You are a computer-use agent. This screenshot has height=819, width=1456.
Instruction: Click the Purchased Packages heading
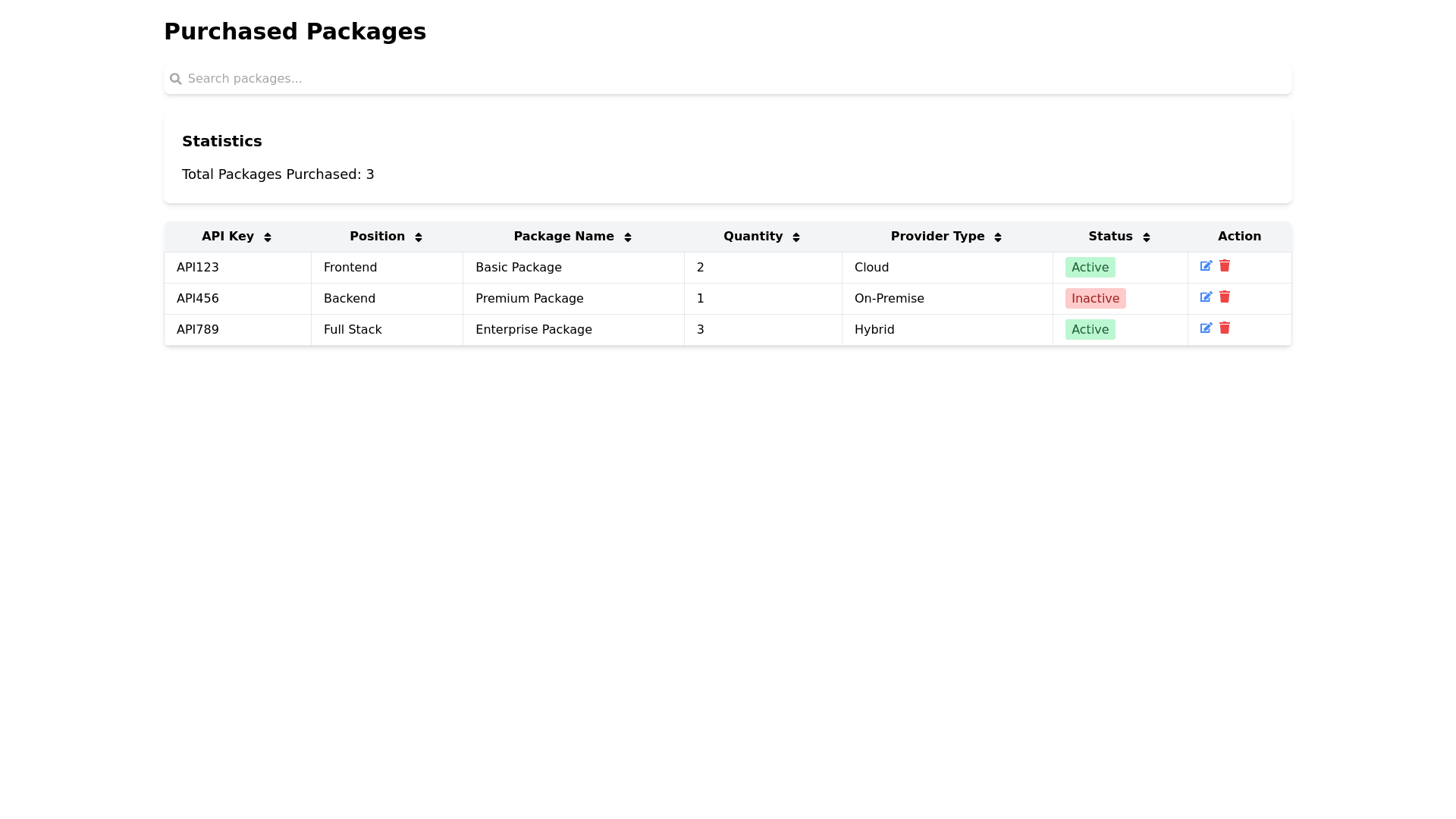click(295, 31)
